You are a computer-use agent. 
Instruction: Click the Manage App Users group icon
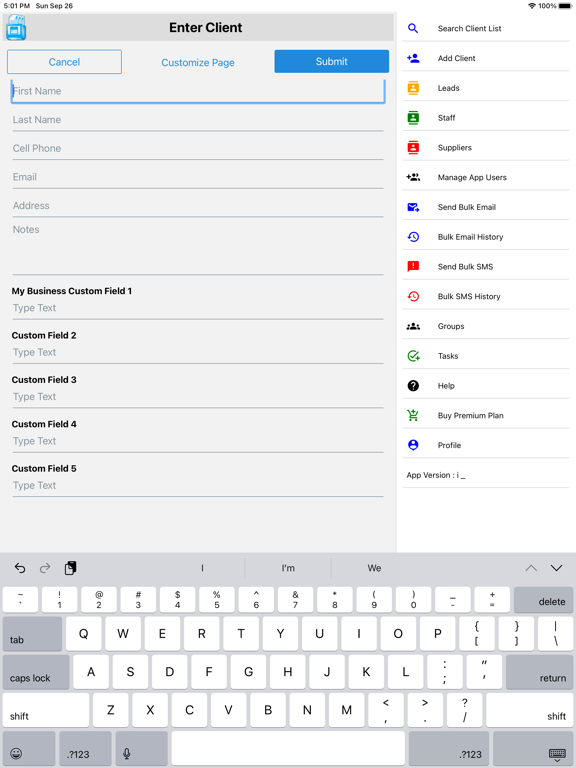[413, 177]
